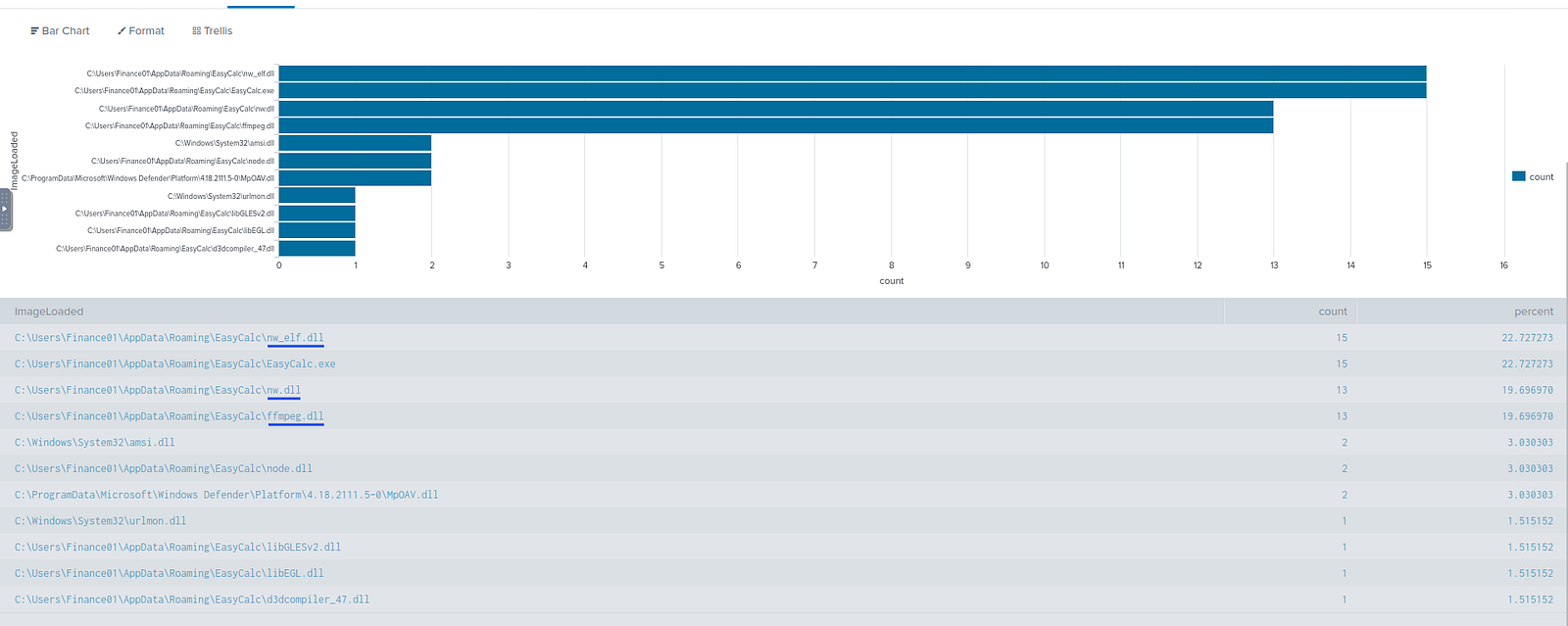Click the d3dcompiler_47.dll bar in chart
The image size is (1568, 626).
(x=317, y=248)
